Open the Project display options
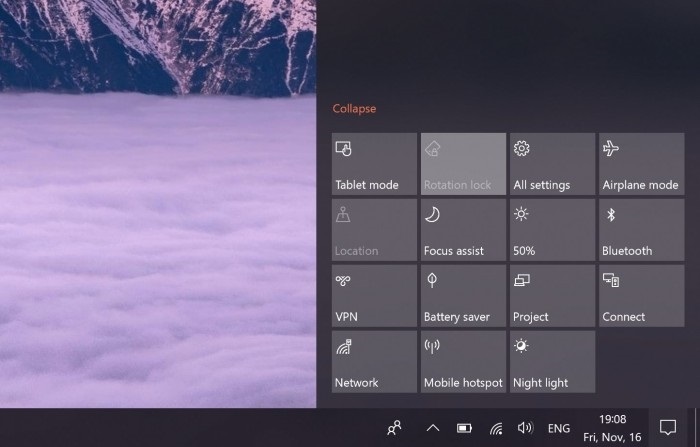 (552, 296)
